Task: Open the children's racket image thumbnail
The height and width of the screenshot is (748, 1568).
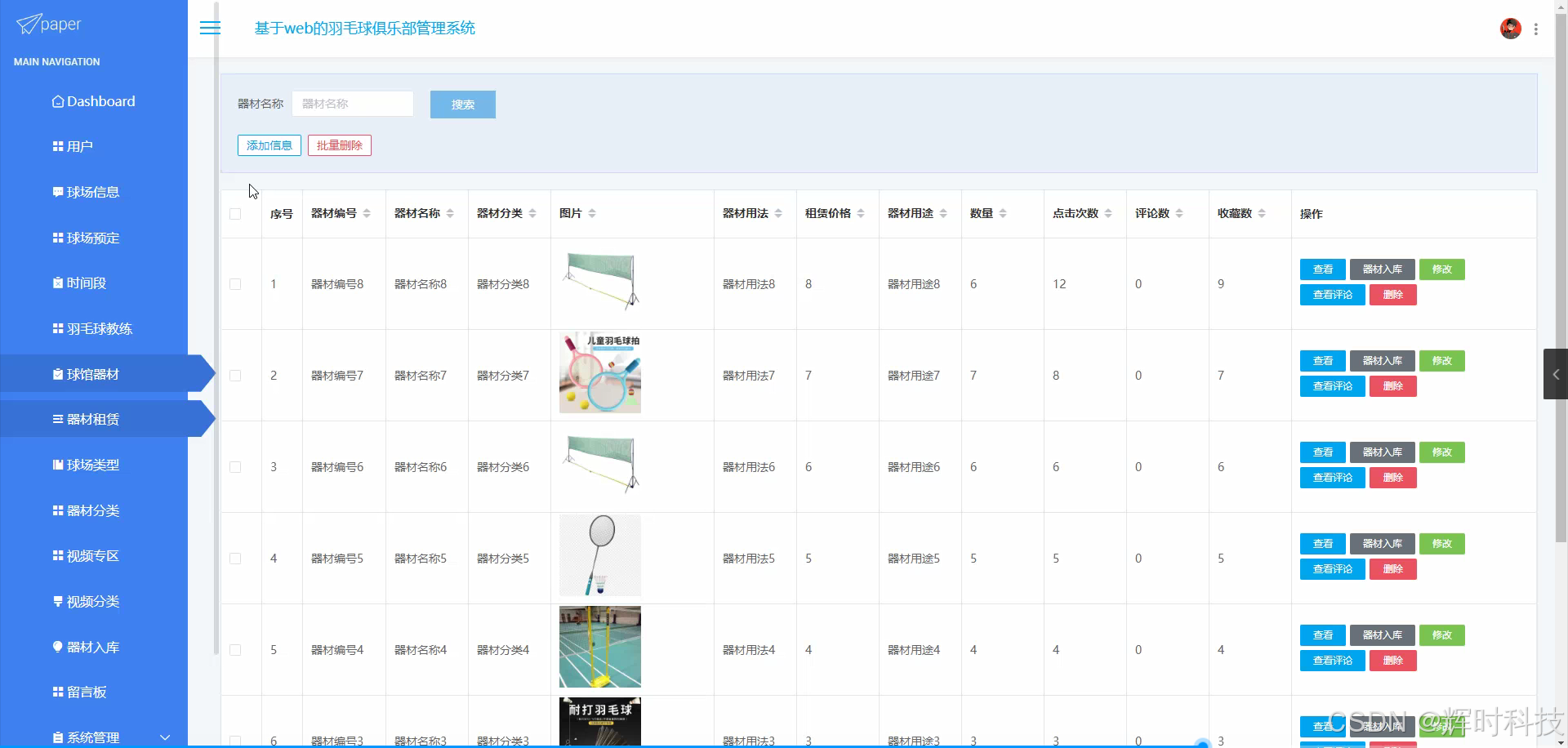Action: click(x=600, y=372)
